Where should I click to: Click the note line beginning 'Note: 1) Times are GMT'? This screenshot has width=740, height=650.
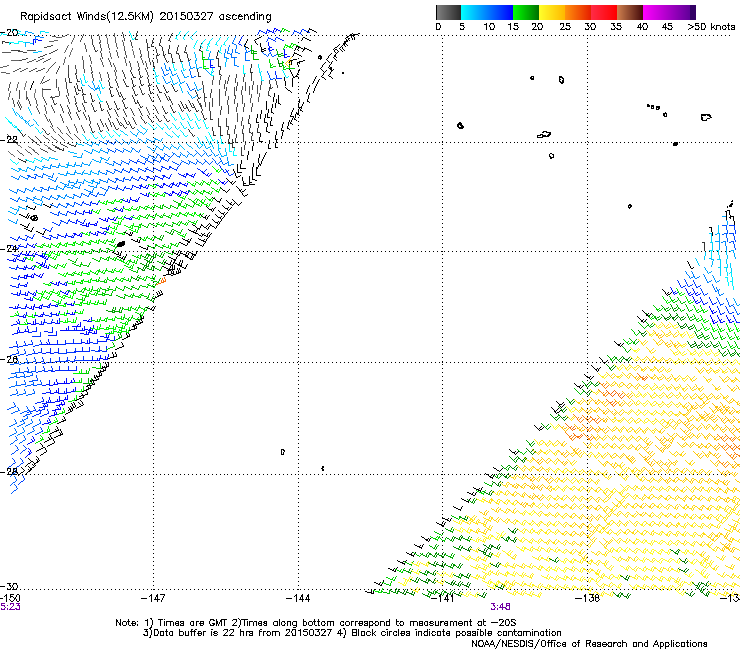pos(315,623)
